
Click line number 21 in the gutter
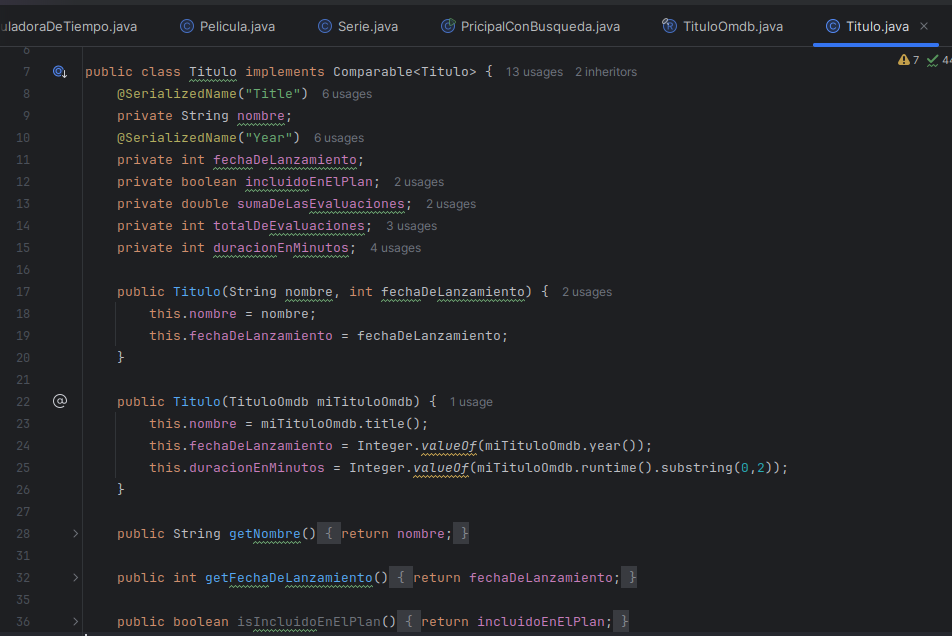coord(23,379)
